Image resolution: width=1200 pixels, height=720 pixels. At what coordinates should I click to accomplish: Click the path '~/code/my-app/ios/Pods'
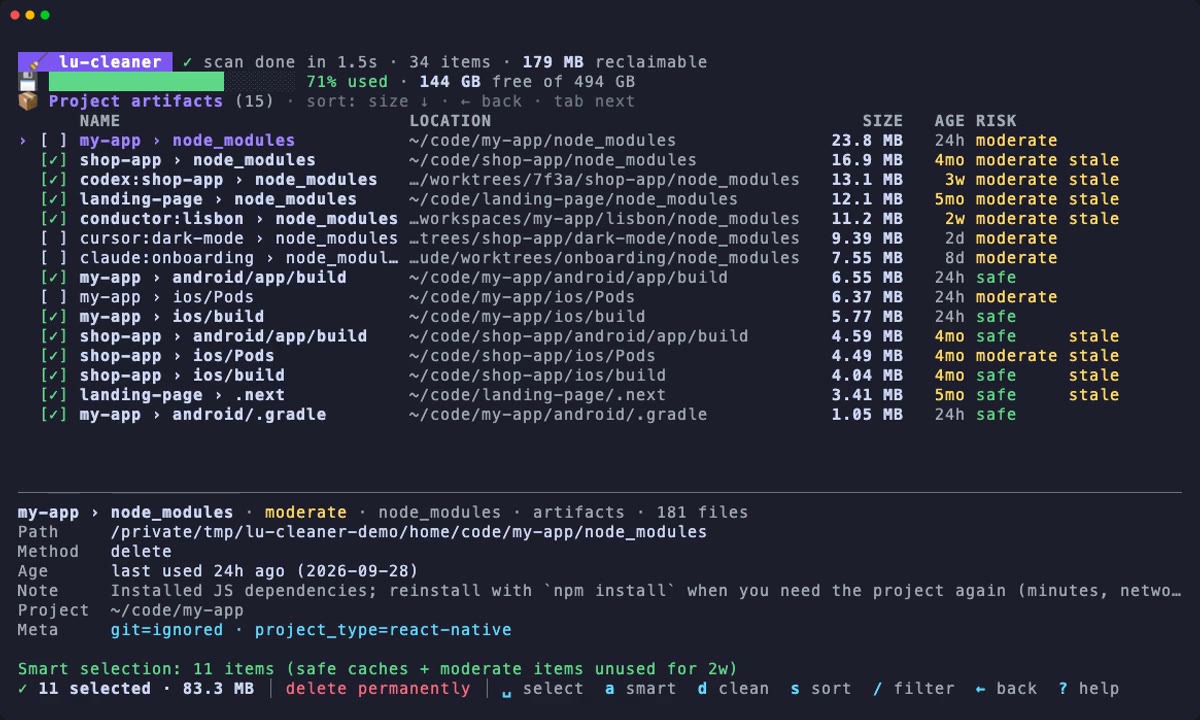pos(522,297)
